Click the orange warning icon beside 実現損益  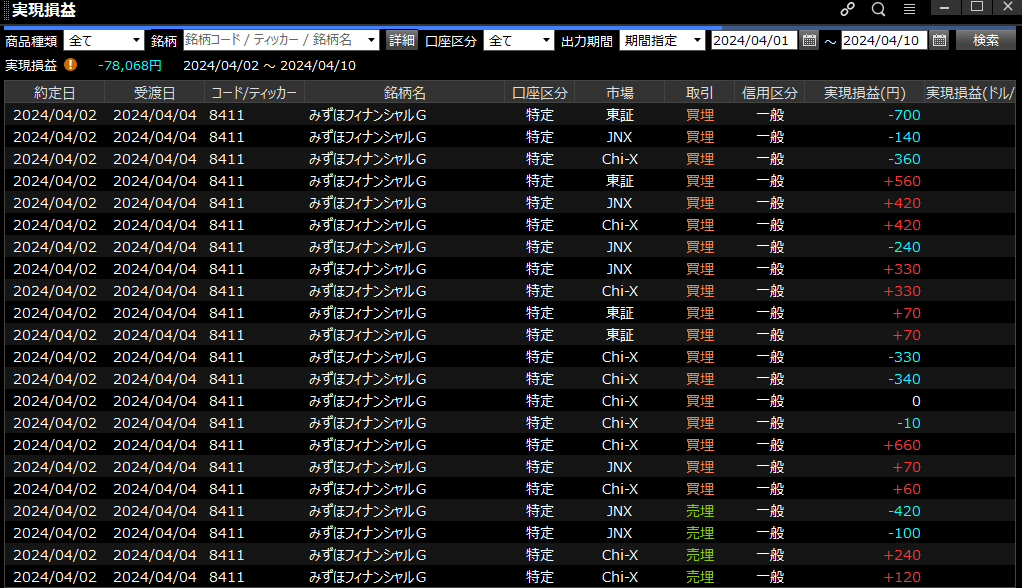70,65
